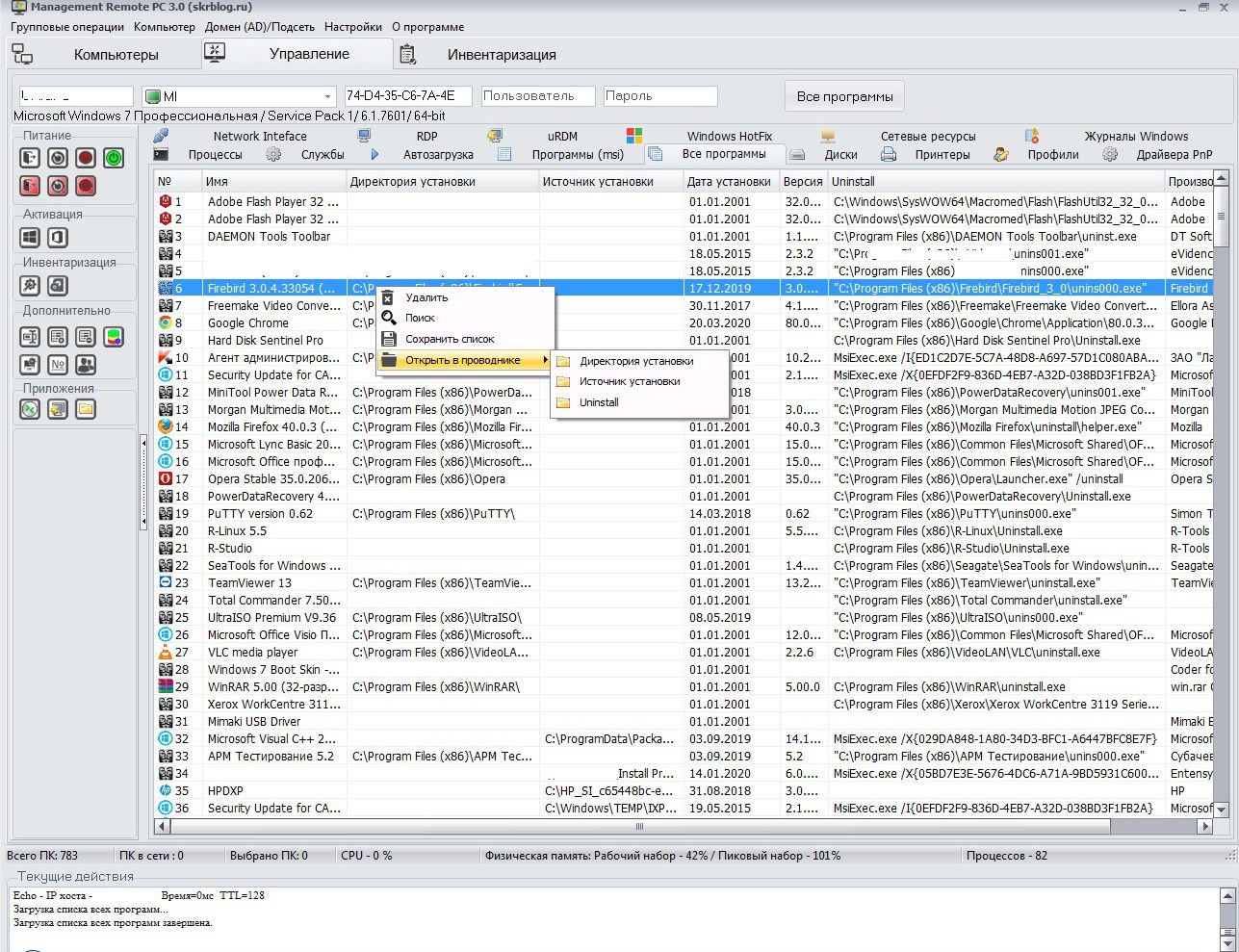Sort by the 'Имя' column header
Viewport: 1239px width, 952px height.
click(x=273, y=181)
